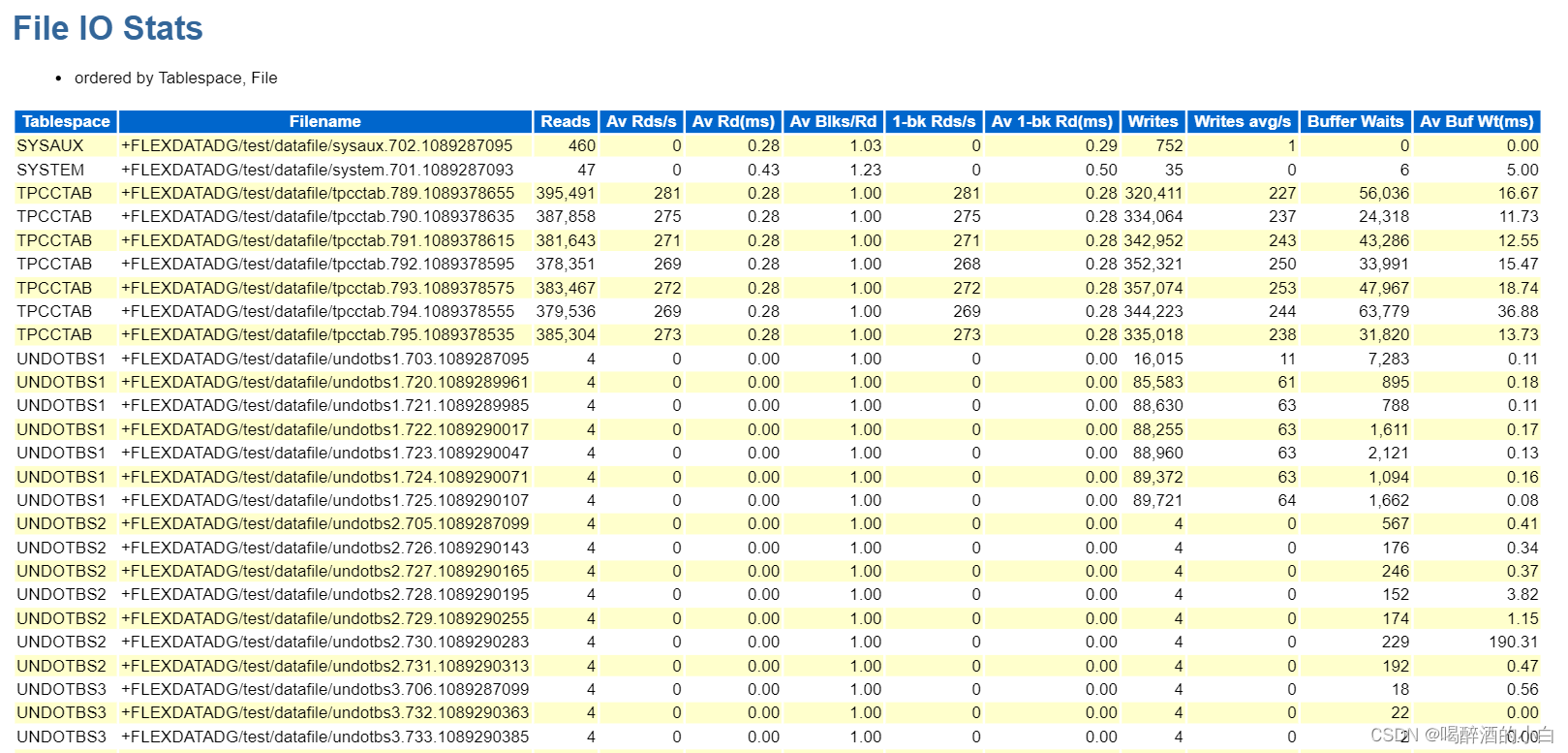Screen dimensions: 1568x753
Task: Select the tpcctab.794.1089378555 filename
Action: click(318, 311)
